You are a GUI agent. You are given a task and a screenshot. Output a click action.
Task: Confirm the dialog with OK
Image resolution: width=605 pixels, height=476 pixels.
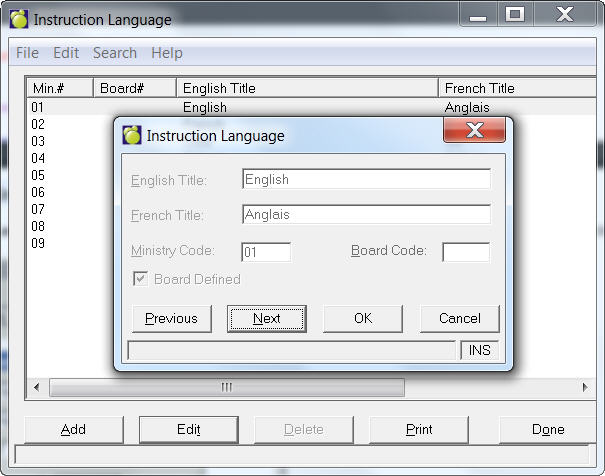[363, 319]
